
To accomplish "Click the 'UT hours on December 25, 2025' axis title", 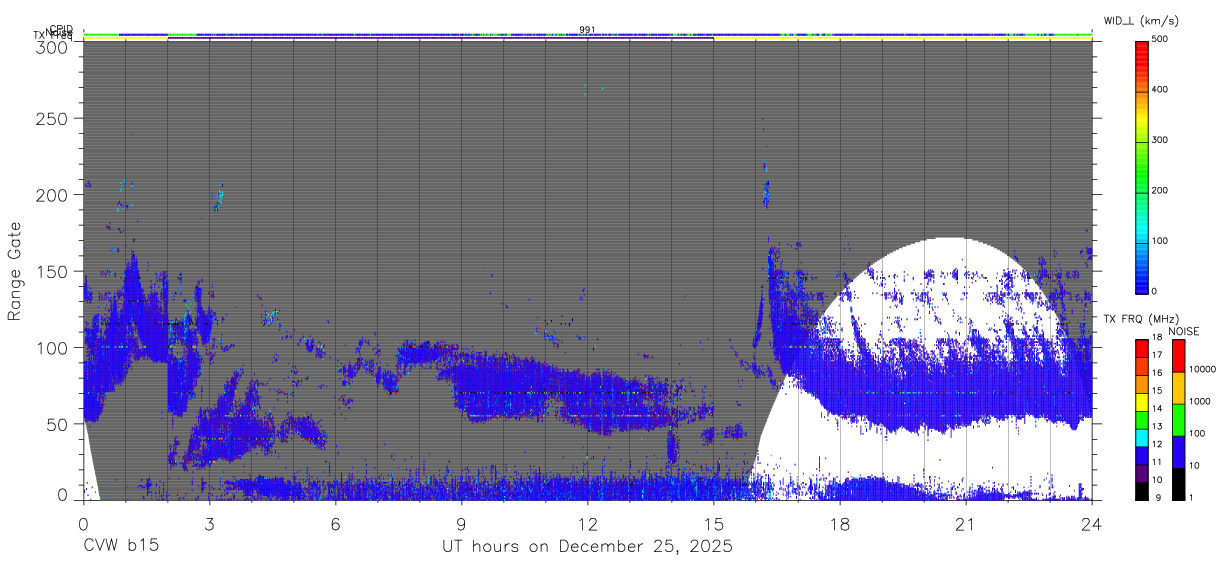I will point(588,547).
